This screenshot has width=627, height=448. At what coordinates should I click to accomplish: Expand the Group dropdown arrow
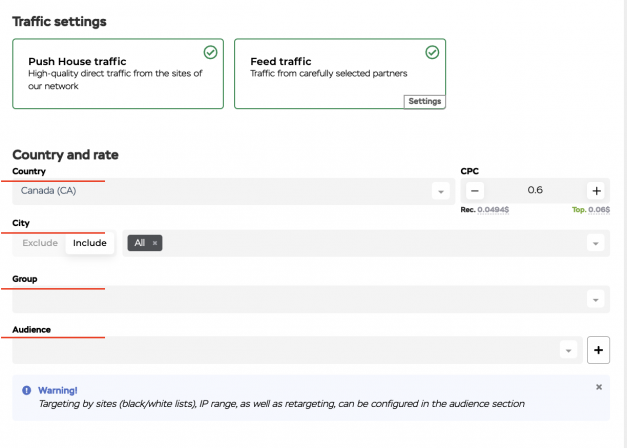click(595, 300)
